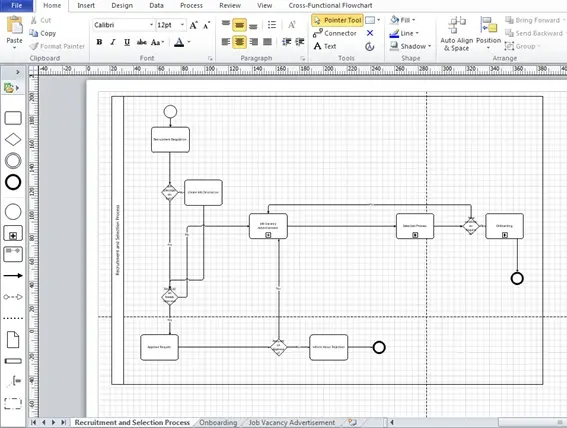Screen dimensions: 567x428
Task: Switch to the Onboarding page tab
Action: 218,423
